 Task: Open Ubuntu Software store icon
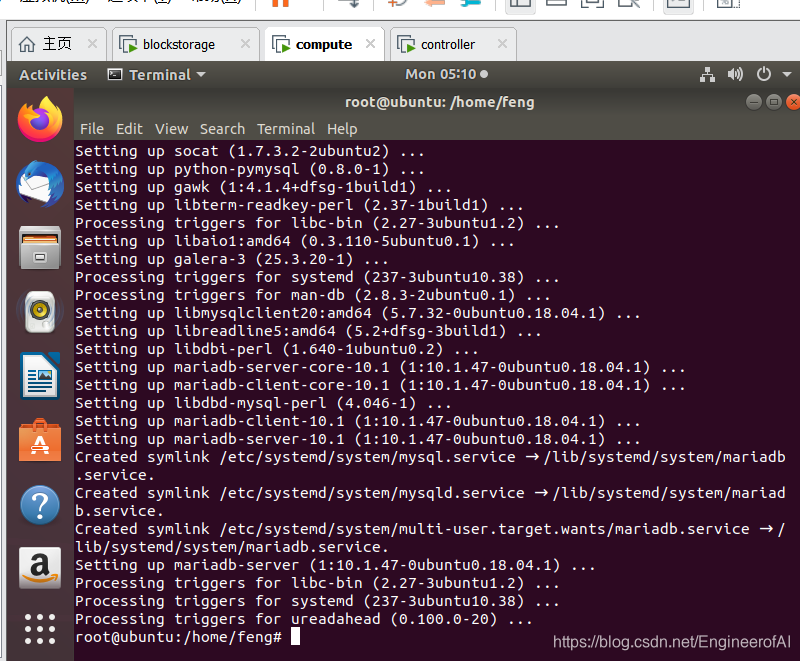click(x=40, y=440)
